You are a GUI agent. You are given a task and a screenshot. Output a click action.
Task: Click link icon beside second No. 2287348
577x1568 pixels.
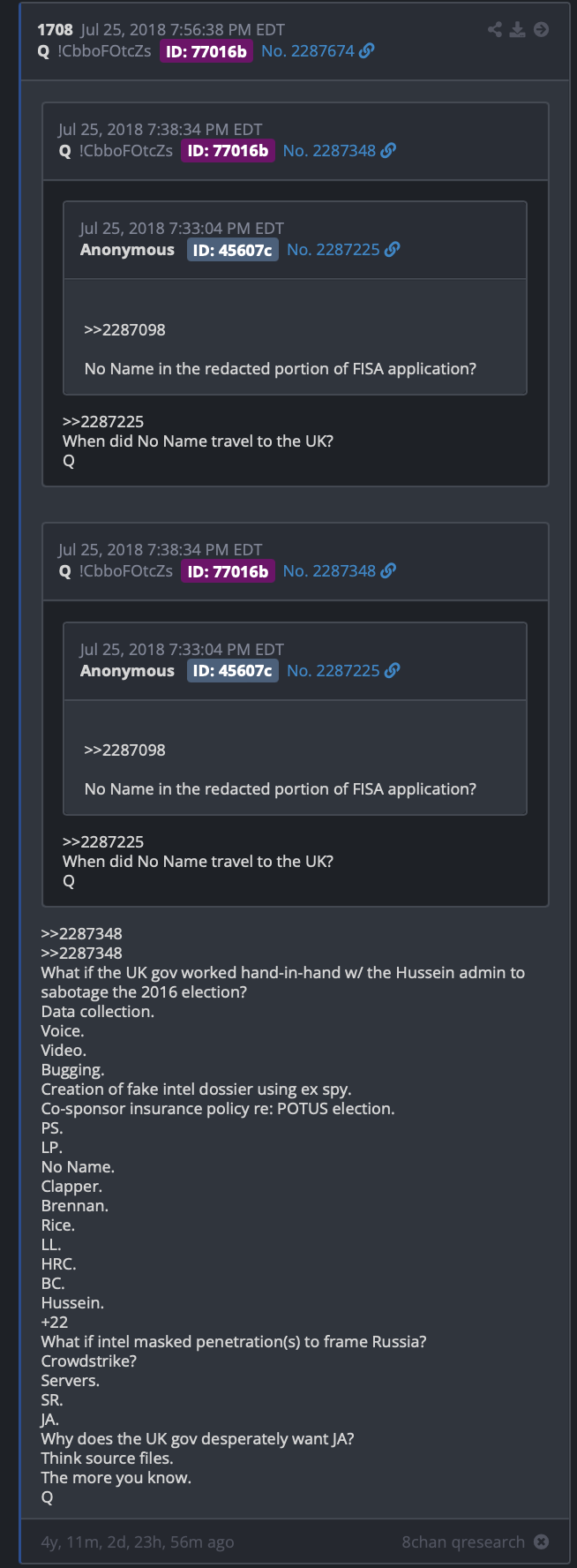click(388, 571)
